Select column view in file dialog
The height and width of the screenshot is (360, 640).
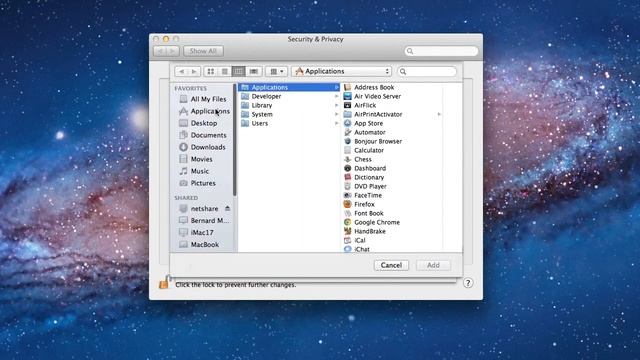click(x=238, y=71)
